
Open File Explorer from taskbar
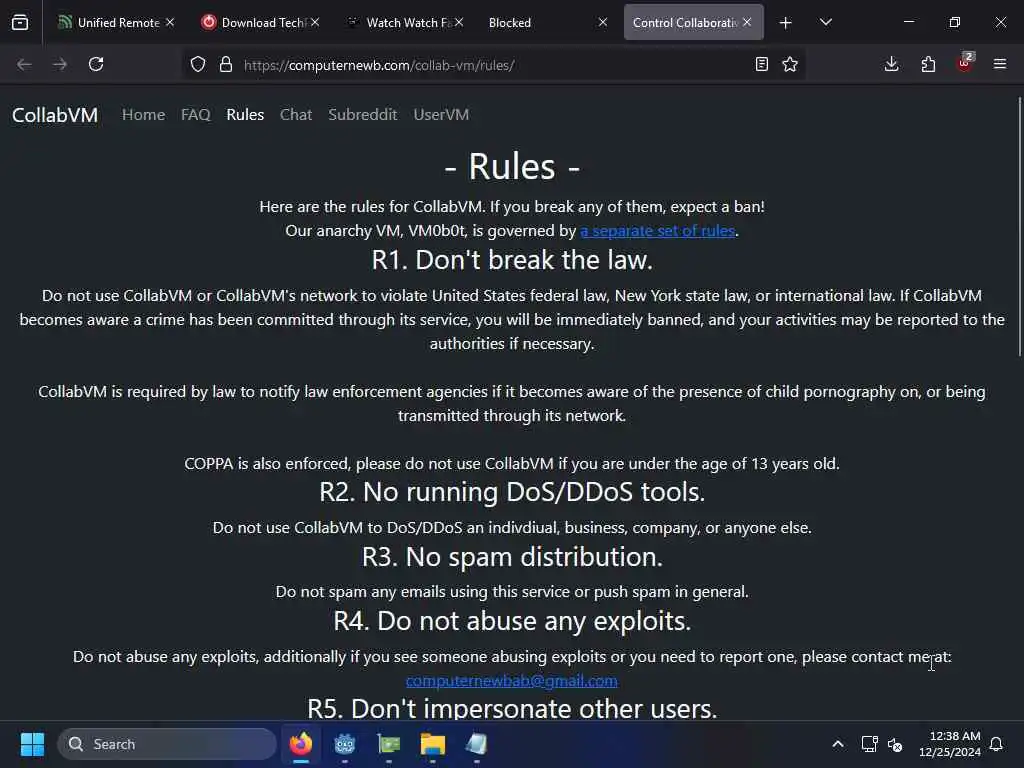tap(432, 744)
